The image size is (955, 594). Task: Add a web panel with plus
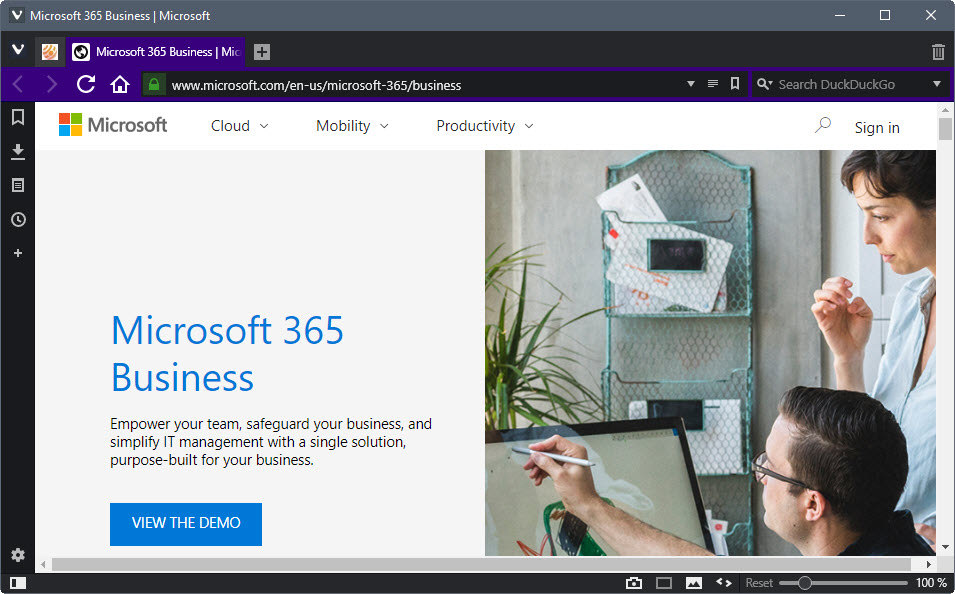tap(18, 253)
